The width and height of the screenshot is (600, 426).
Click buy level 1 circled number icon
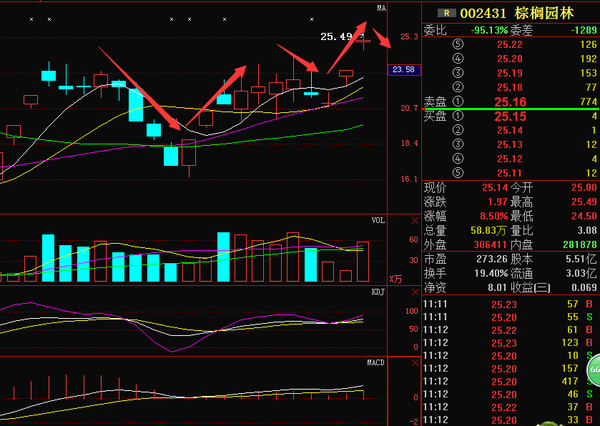(x=458, y=117)
